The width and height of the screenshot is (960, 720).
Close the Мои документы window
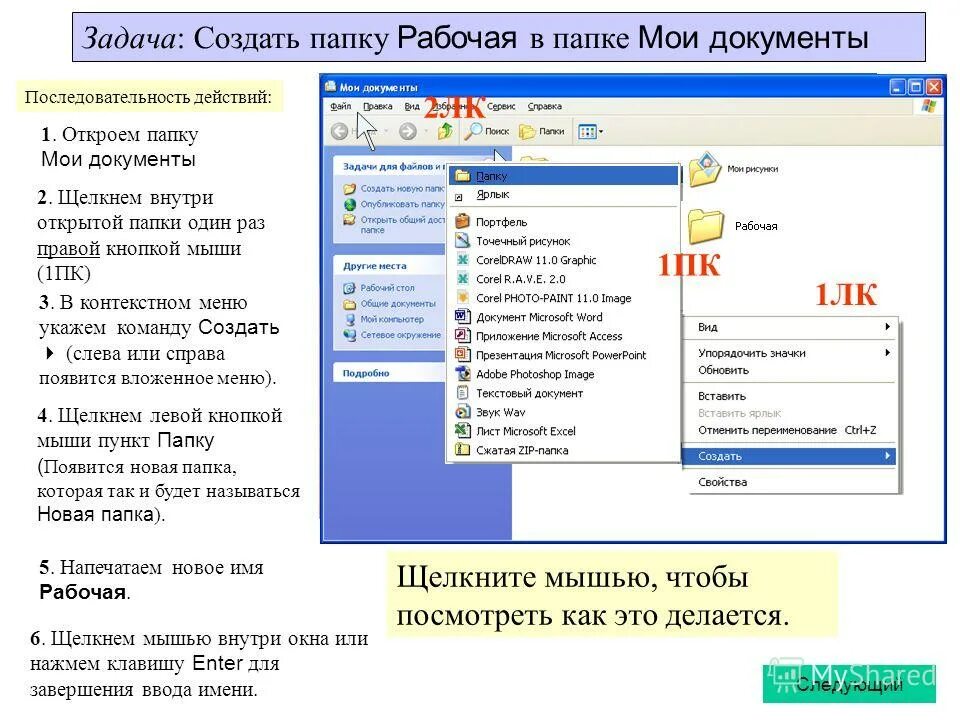point(934,87)
